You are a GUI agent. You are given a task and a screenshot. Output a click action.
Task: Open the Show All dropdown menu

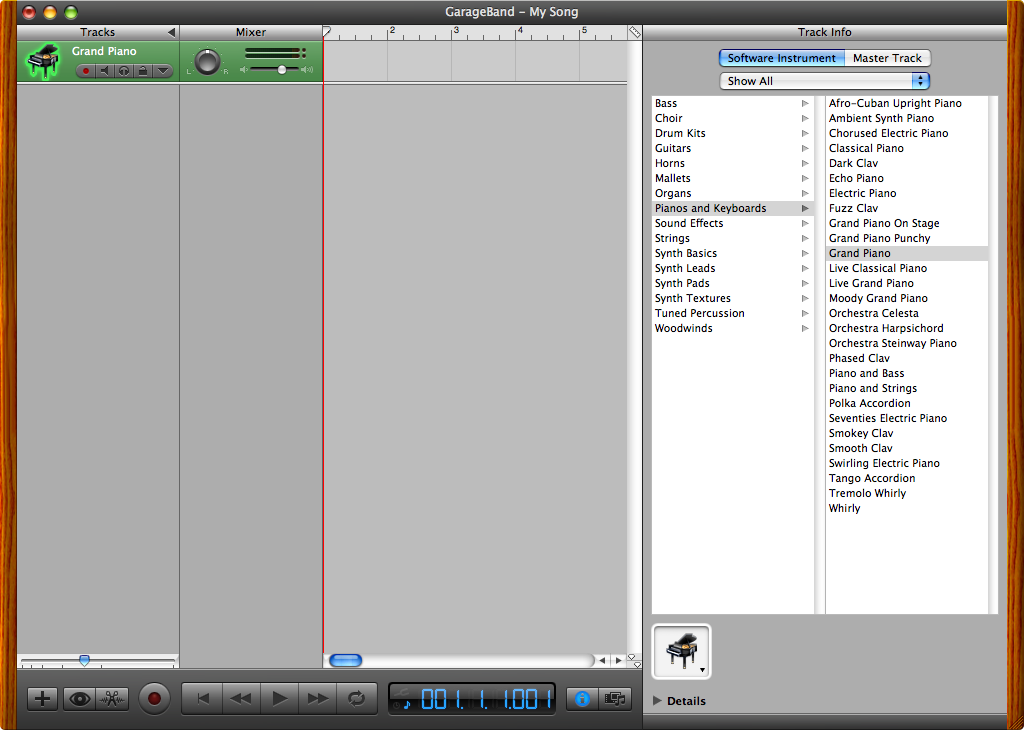pyautogui.click(x=824, y=81)
